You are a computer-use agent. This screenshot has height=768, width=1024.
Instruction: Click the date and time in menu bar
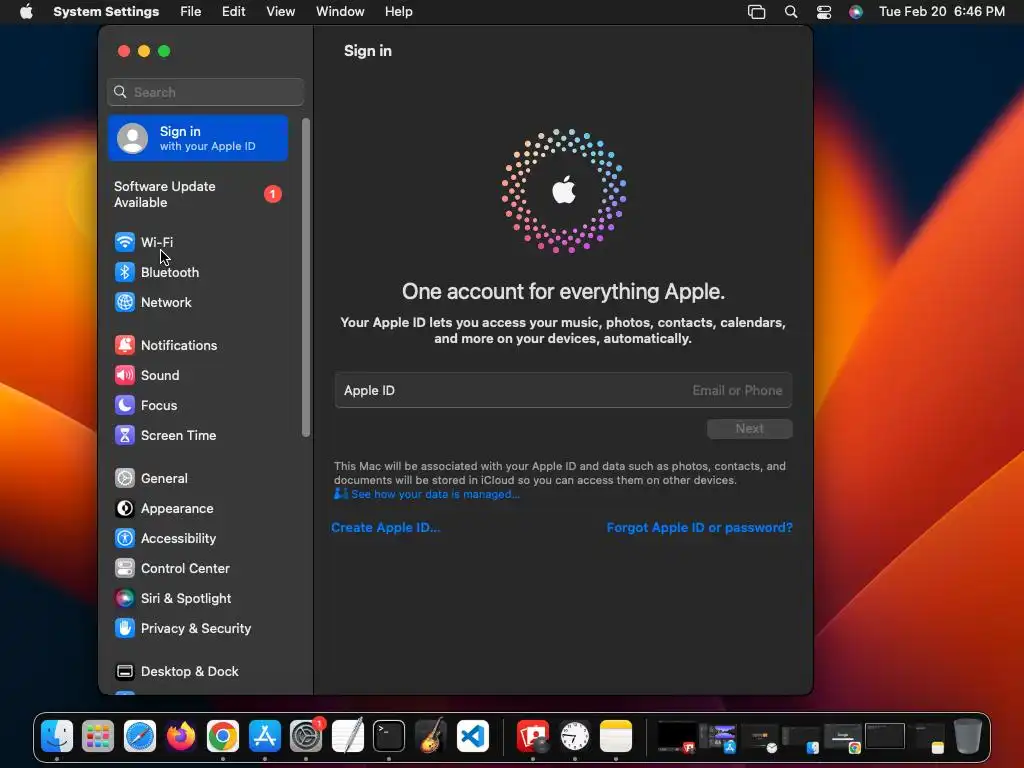pyautogui.click(x=942, y=12)
